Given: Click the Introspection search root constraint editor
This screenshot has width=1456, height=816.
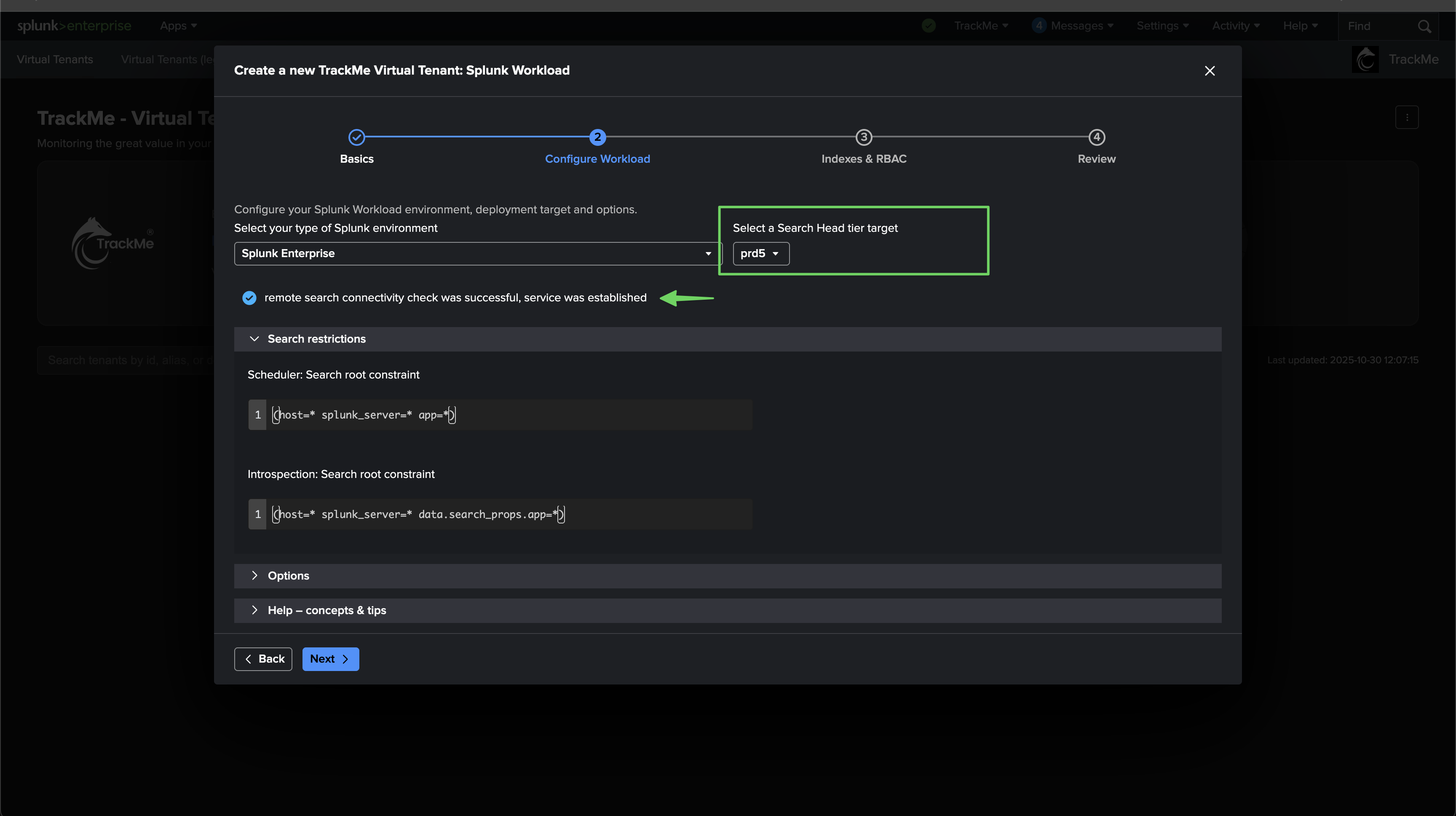Looking at the screenshot, I should click(509, 514).
